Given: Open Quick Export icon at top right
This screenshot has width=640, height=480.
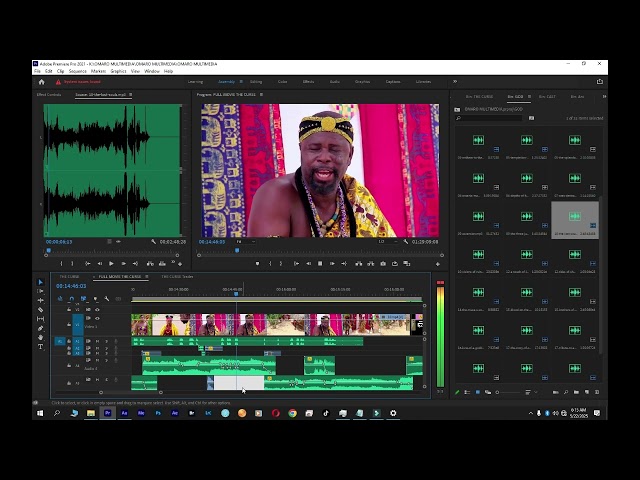Looking at the screenshot, I should pyautogui.click(x=600, y=82).
